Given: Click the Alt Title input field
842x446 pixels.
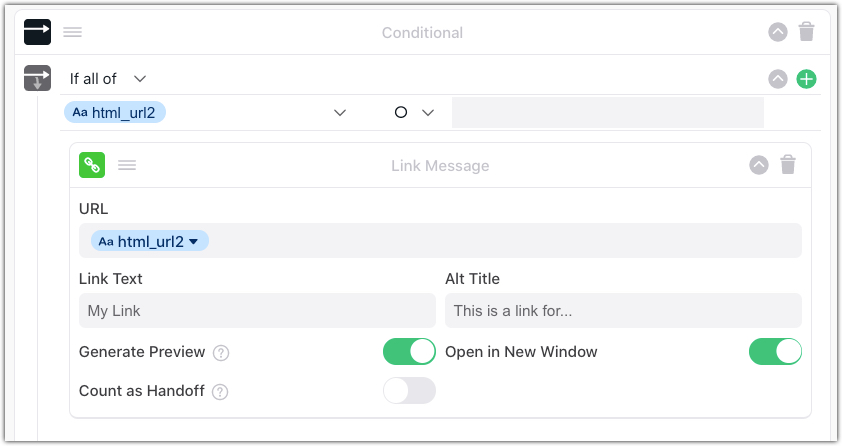Looking at the screenshot, I should 623,311.
